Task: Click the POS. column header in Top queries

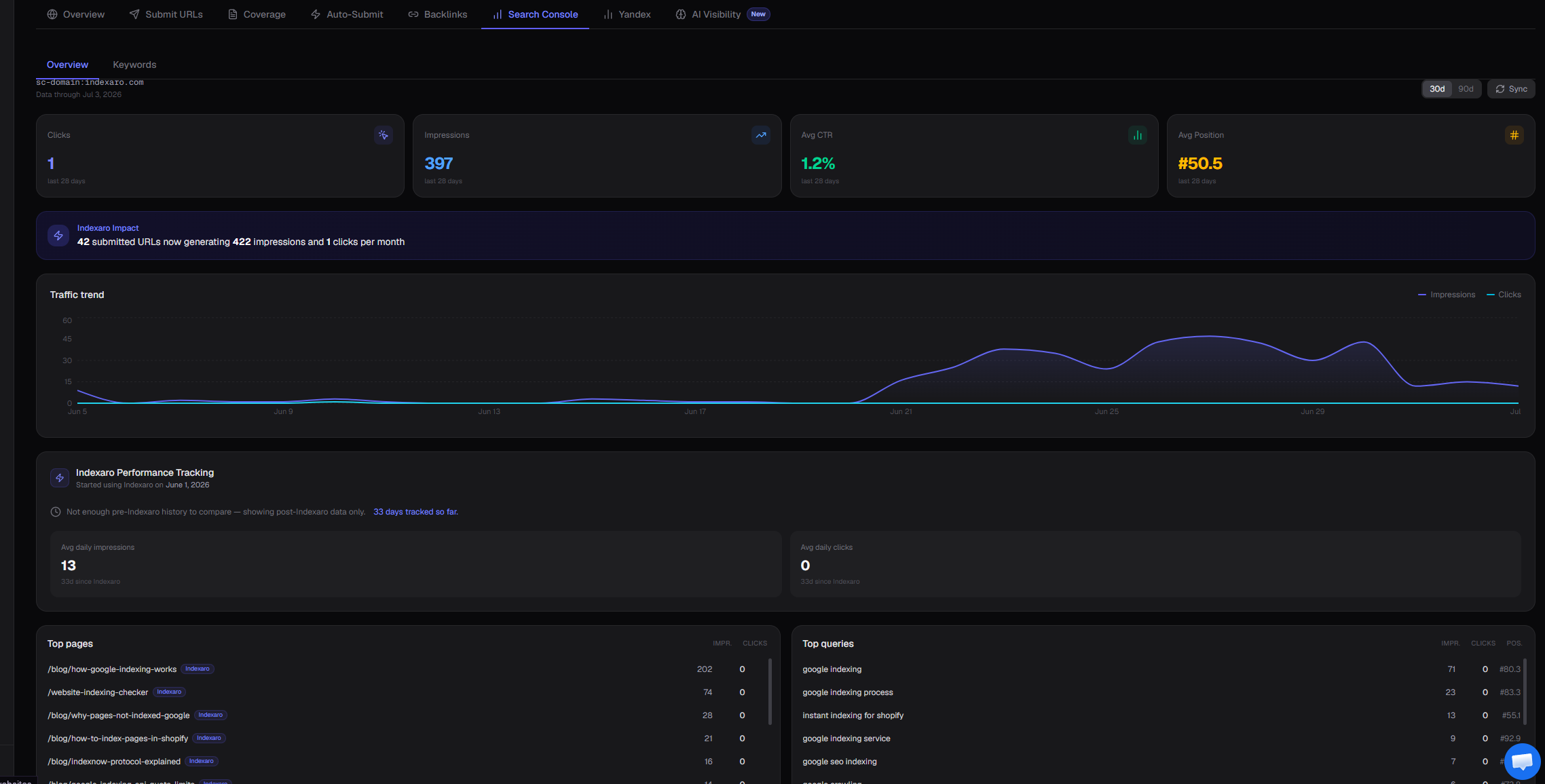Action: tap(1514, 643)
